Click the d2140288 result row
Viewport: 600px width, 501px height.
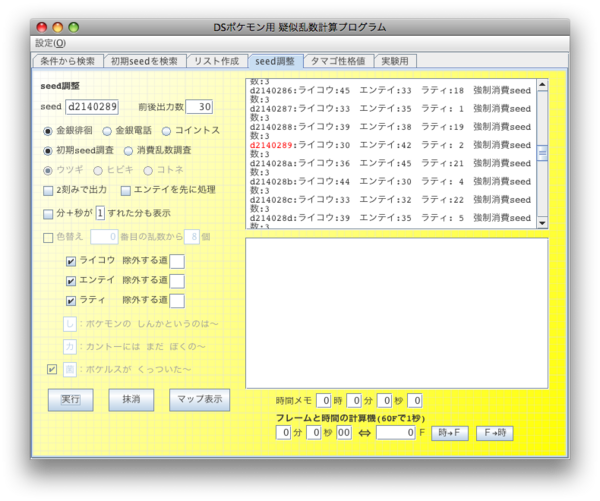tap(390, 127)
